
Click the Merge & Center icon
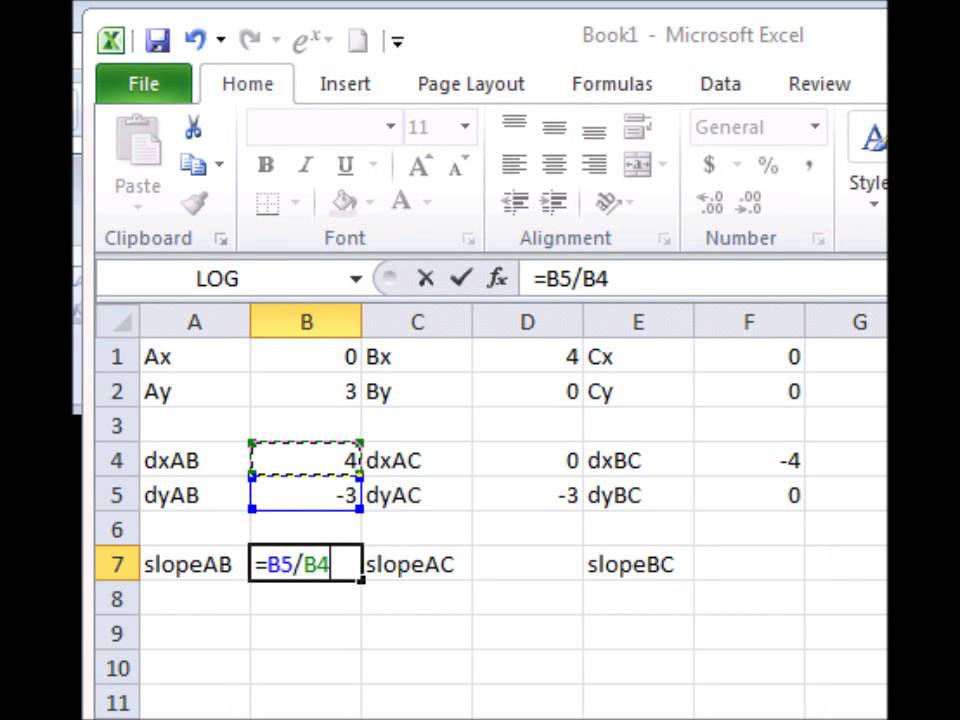637,165
